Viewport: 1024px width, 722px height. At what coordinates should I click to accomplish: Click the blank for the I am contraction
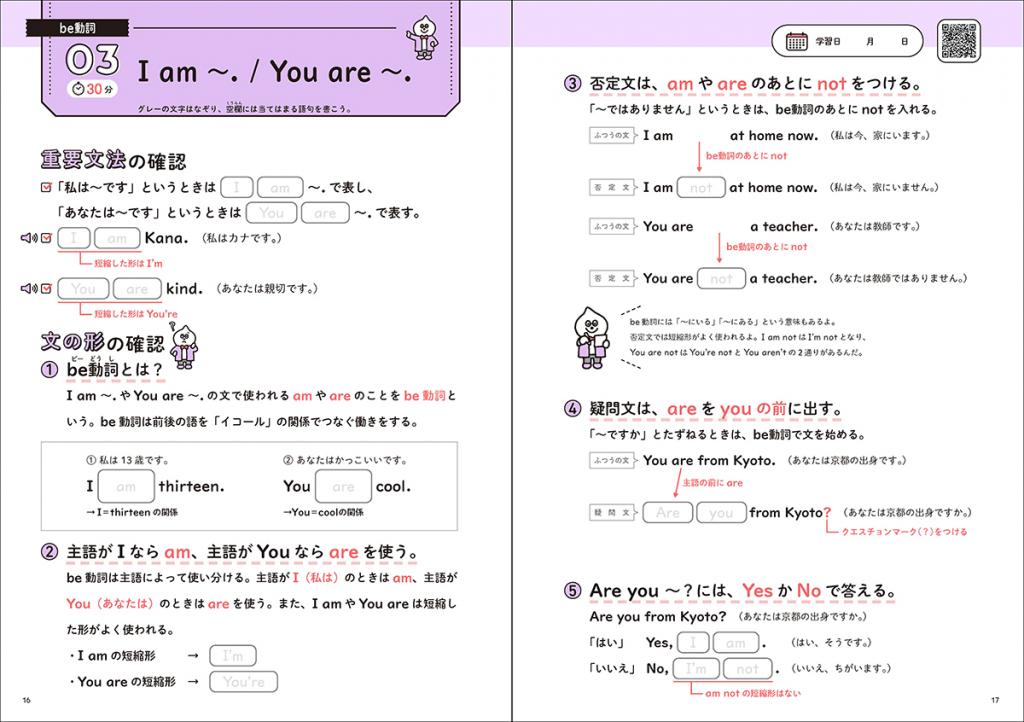[x=233, y=656]
